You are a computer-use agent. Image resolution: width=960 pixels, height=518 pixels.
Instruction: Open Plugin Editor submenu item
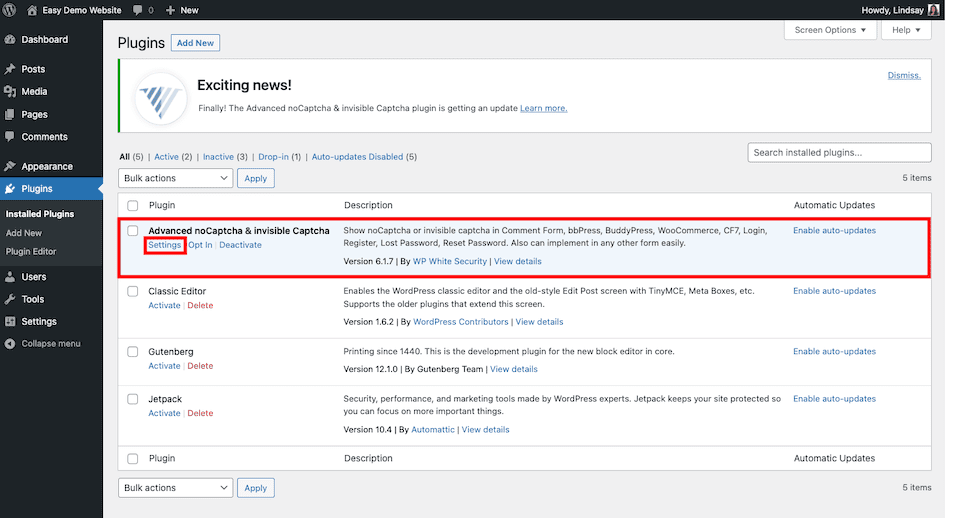[x=31, y=251]
